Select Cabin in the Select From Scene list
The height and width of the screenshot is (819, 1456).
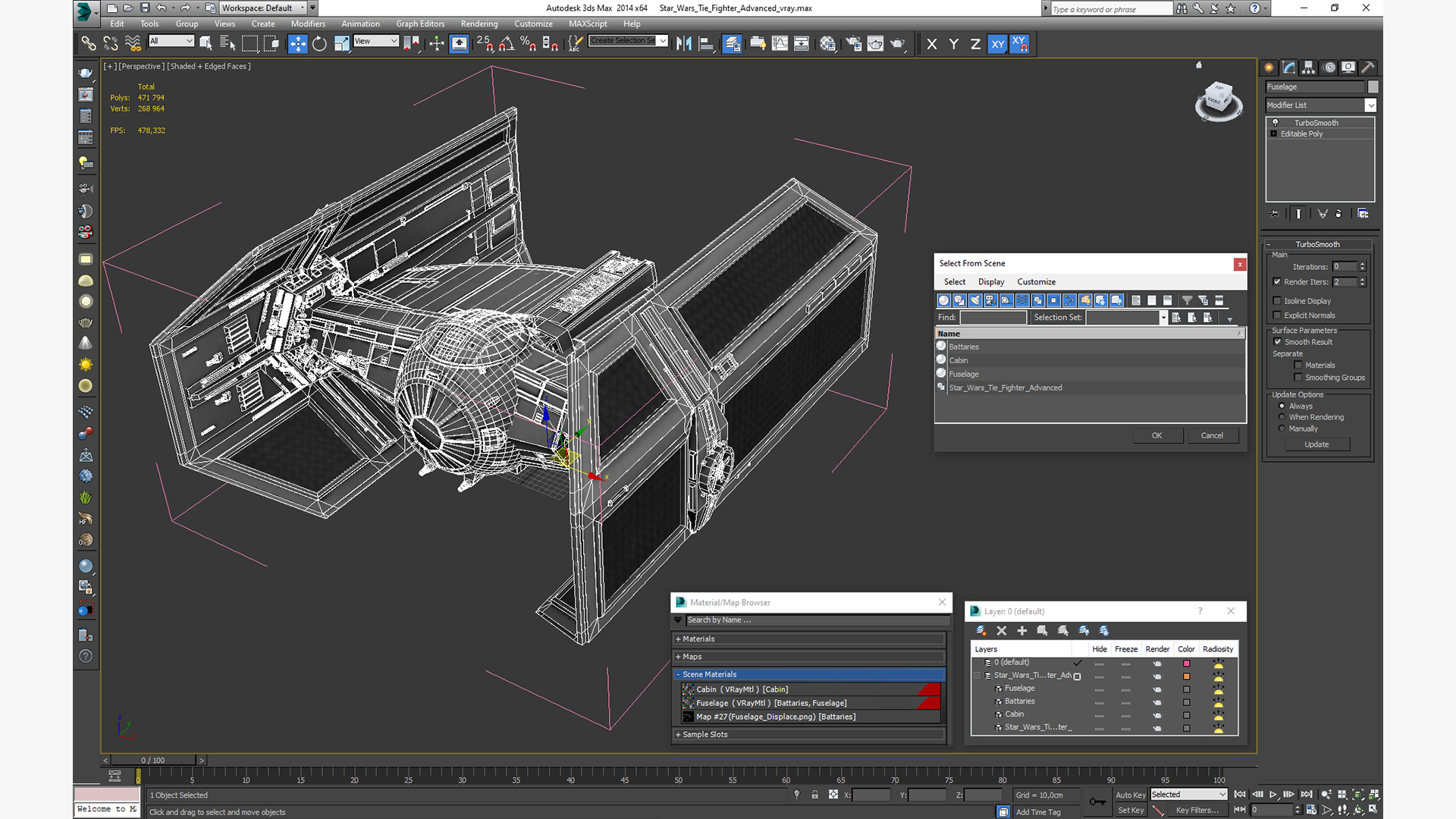coord(959,360)
